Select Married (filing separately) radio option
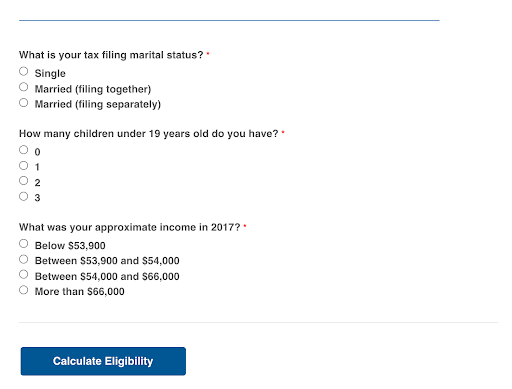Screen dimensions: 512x389 tap(23, 103)
